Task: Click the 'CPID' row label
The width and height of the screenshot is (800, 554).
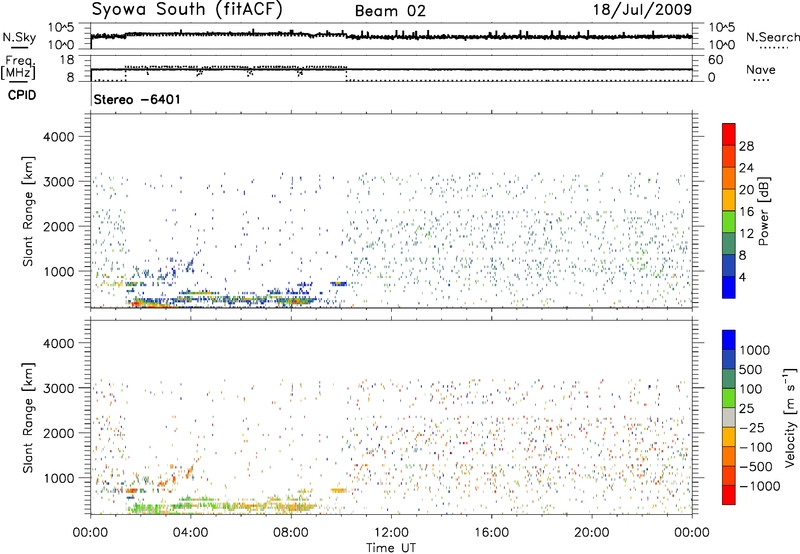Action: click(22, 95)
